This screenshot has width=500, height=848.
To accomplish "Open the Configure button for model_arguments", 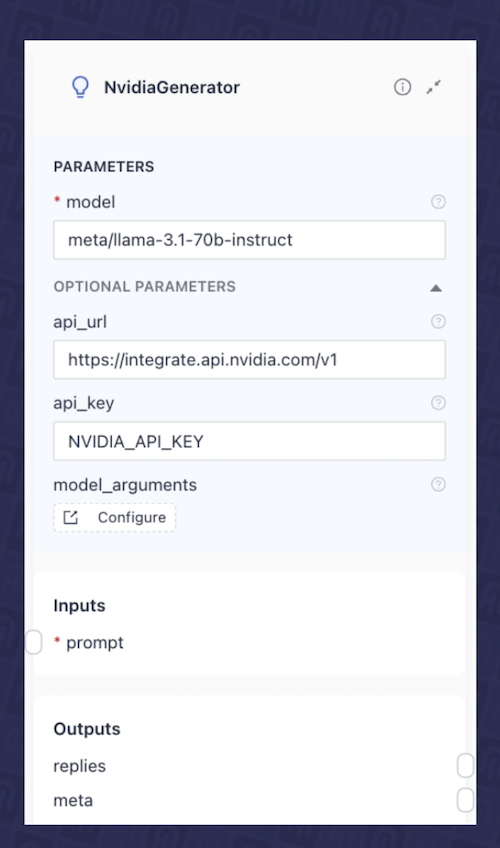I will [x=115, y=518].
